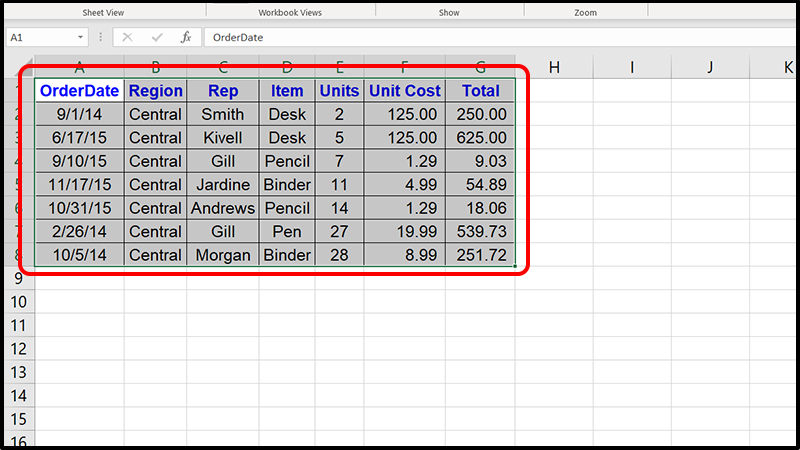Select the Region header cell
Viewport: 800px width, 450px height.
[156, 90]
